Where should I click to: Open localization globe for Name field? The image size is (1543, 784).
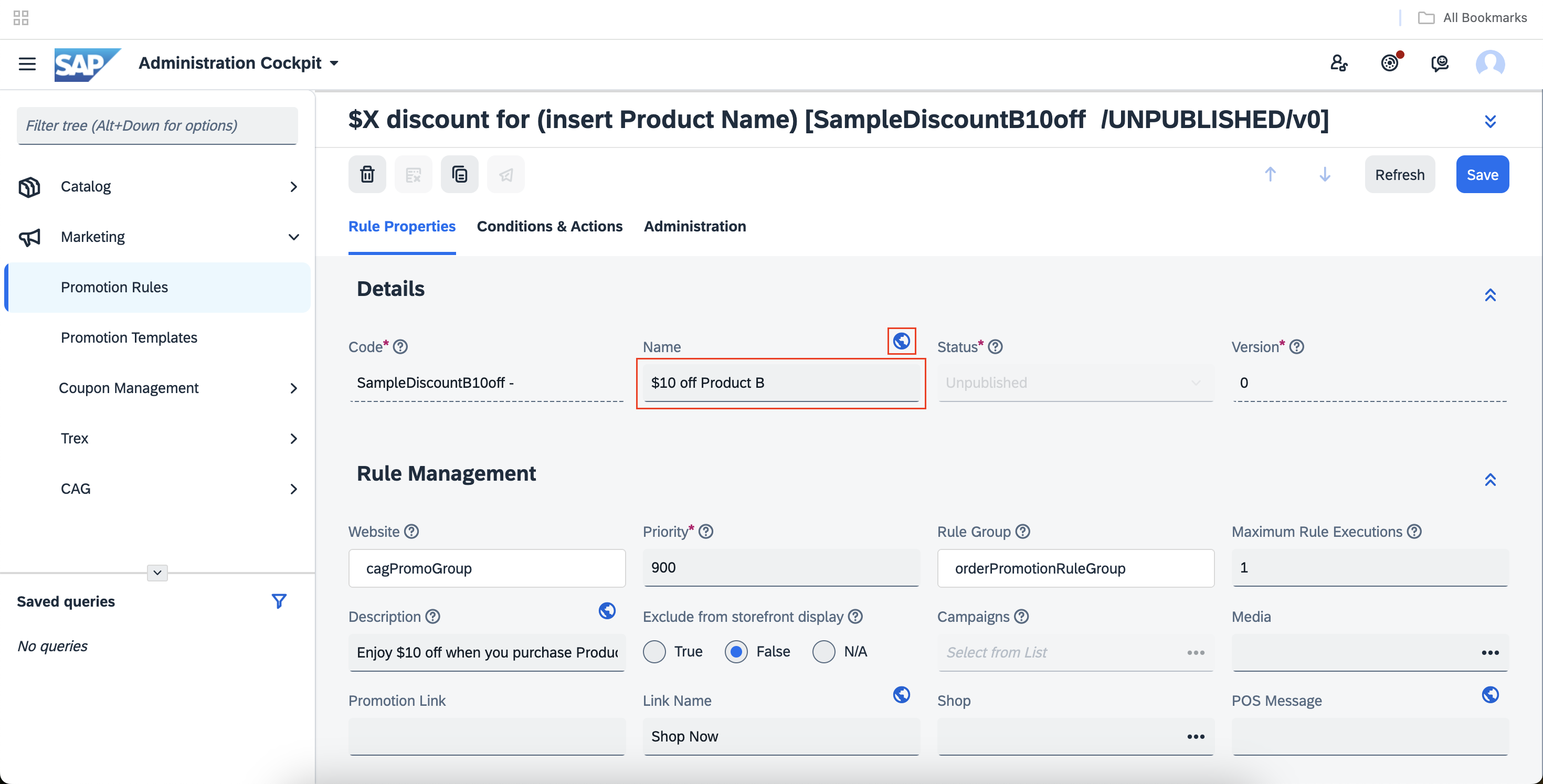click(901, 341)
